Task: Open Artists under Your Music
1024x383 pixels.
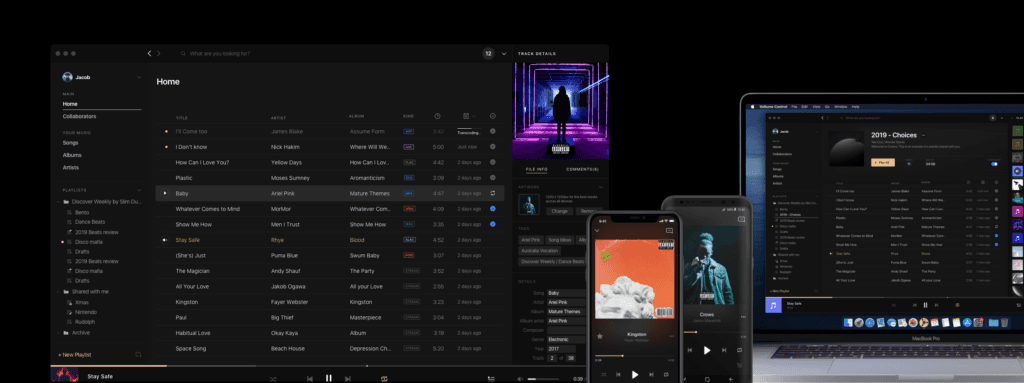Action: [71, 167]
